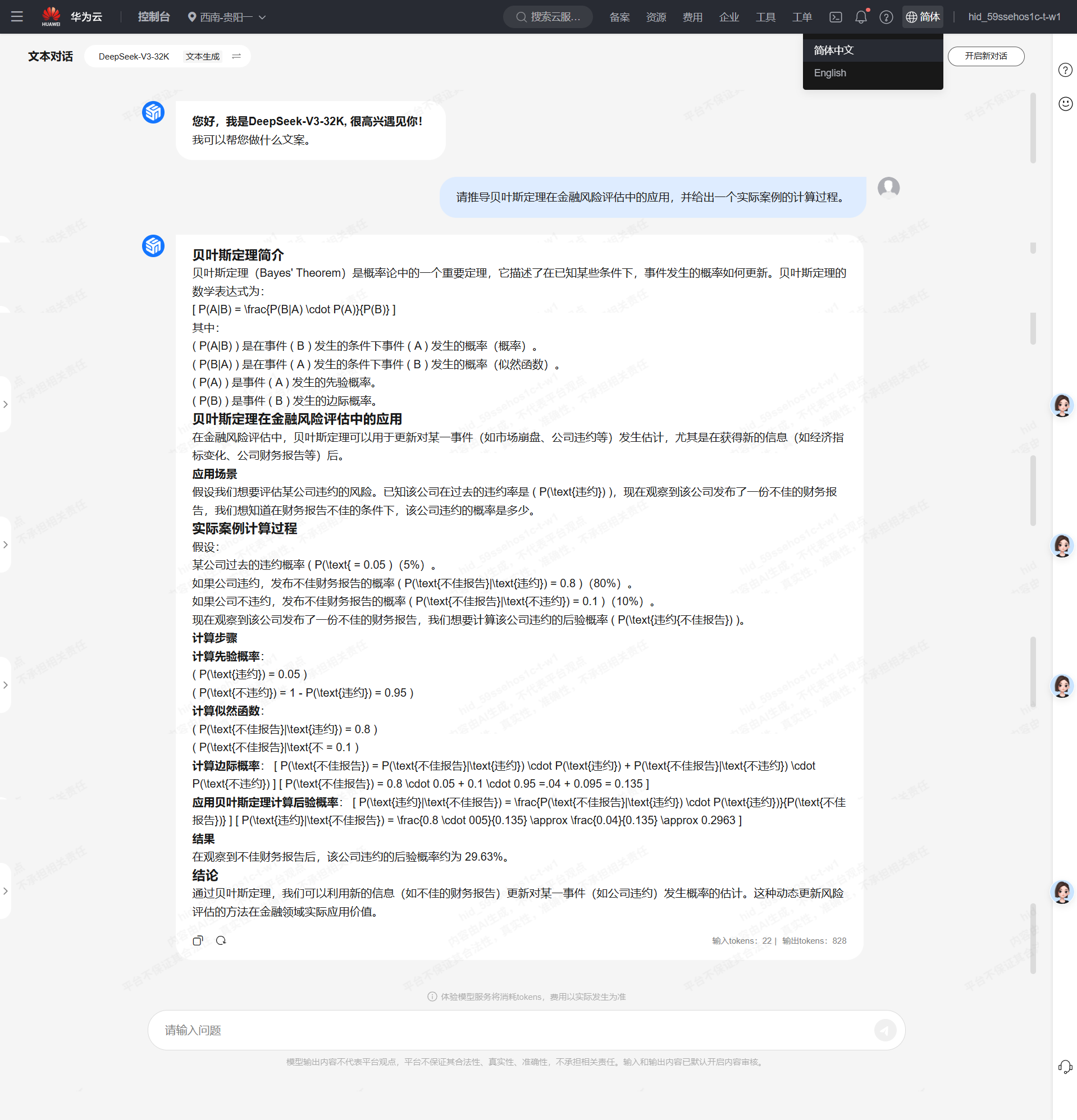
Task: Click the 搜索云服务 search box
Action: [547, 17]
